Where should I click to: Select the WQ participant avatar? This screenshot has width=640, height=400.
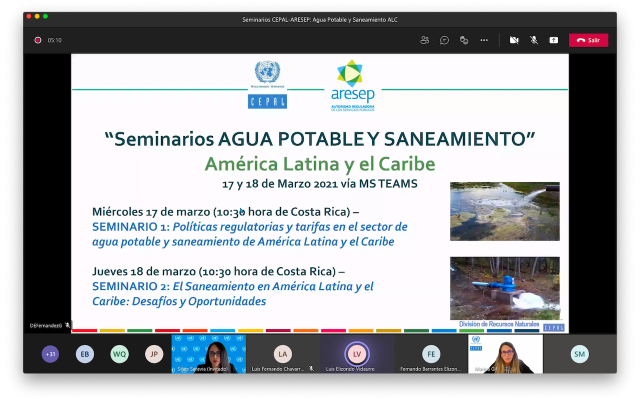(120, 354)
